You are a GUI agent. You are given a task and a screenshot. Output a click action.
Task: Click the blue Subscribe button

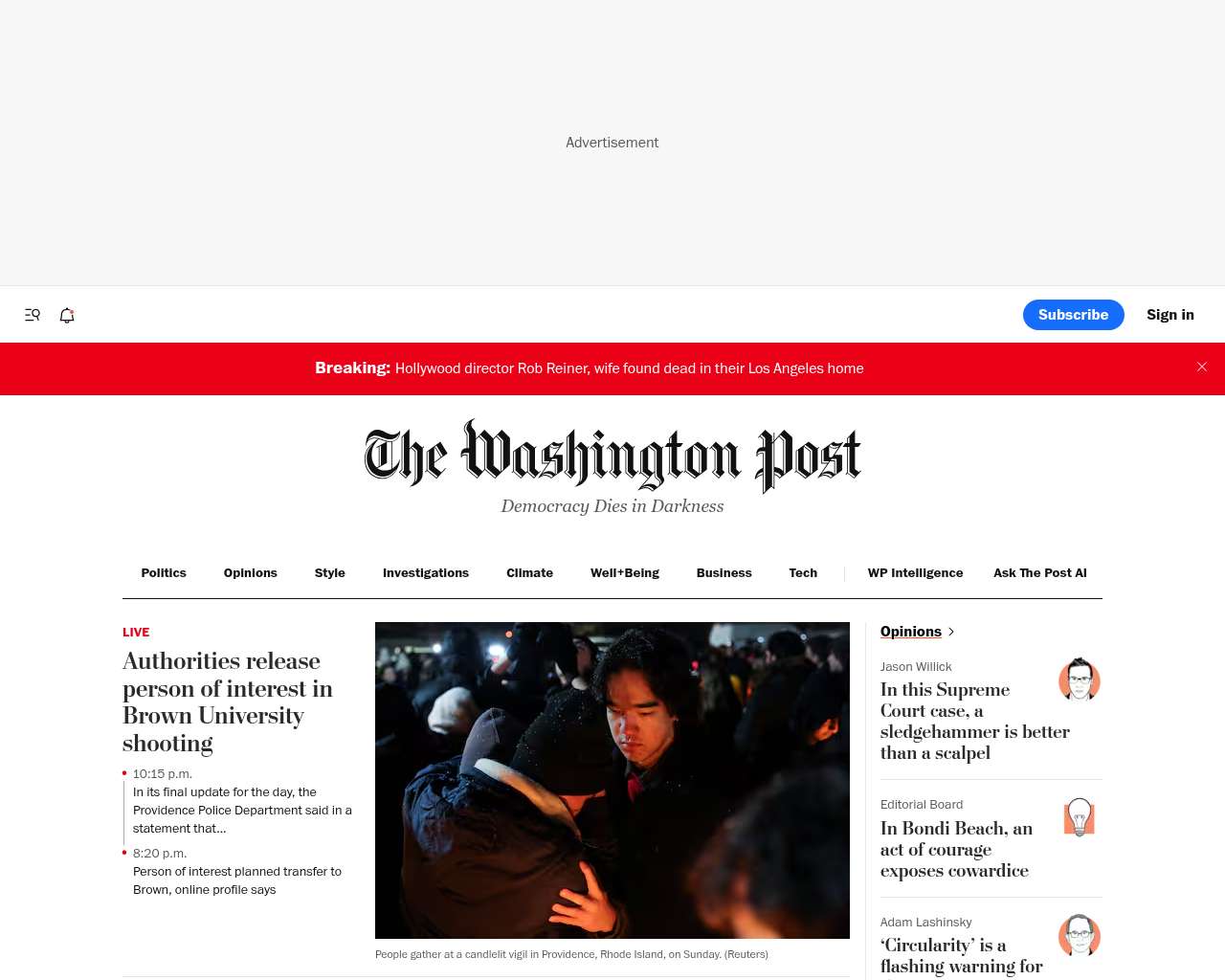tap(1074, 315)
